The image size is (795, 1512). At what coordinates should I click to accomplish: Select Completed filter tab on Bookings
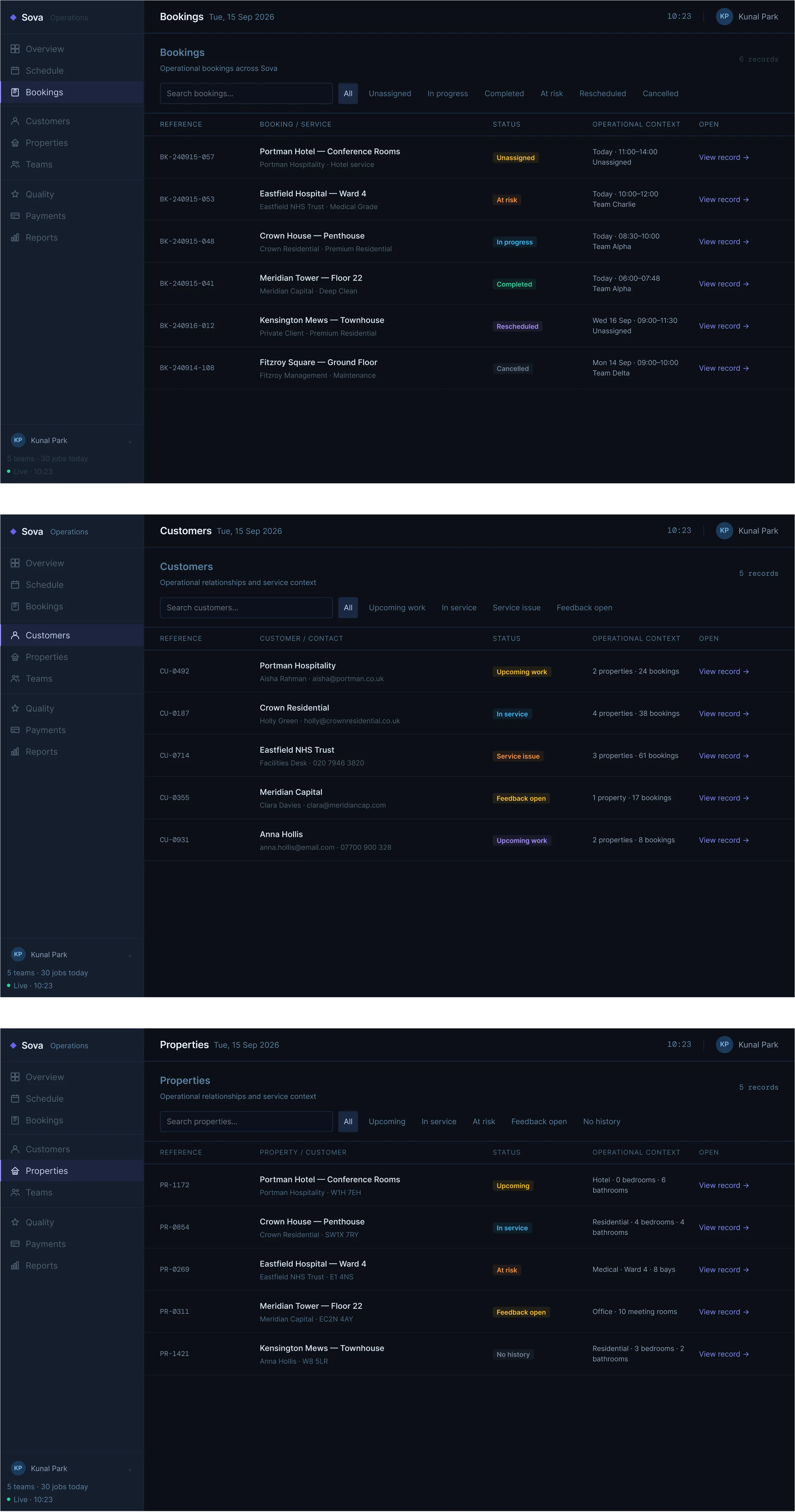pos(504,94)
